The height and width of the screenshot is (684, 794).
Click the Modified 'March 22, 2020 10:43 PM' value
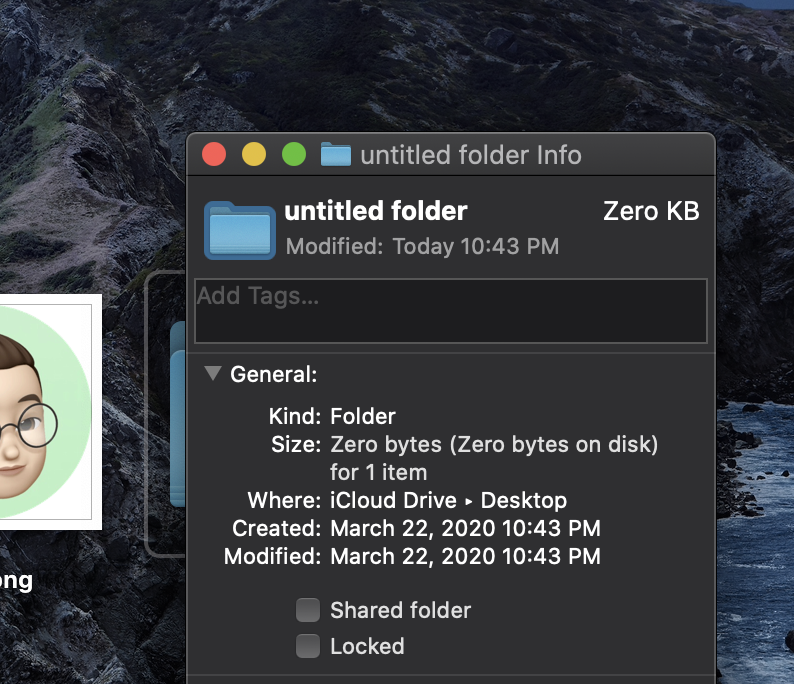[465, 556]
